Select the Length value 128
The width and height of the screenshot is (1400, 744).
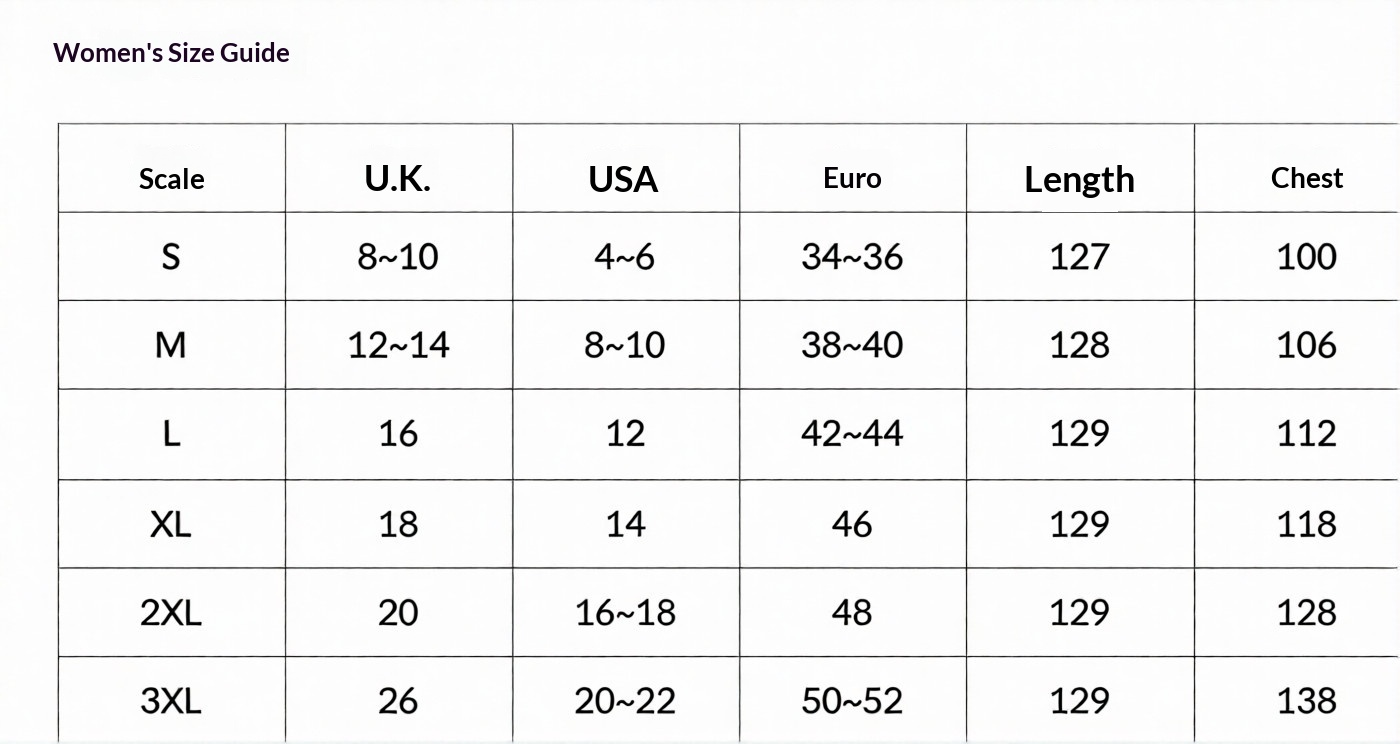(x=1079, y=346)
